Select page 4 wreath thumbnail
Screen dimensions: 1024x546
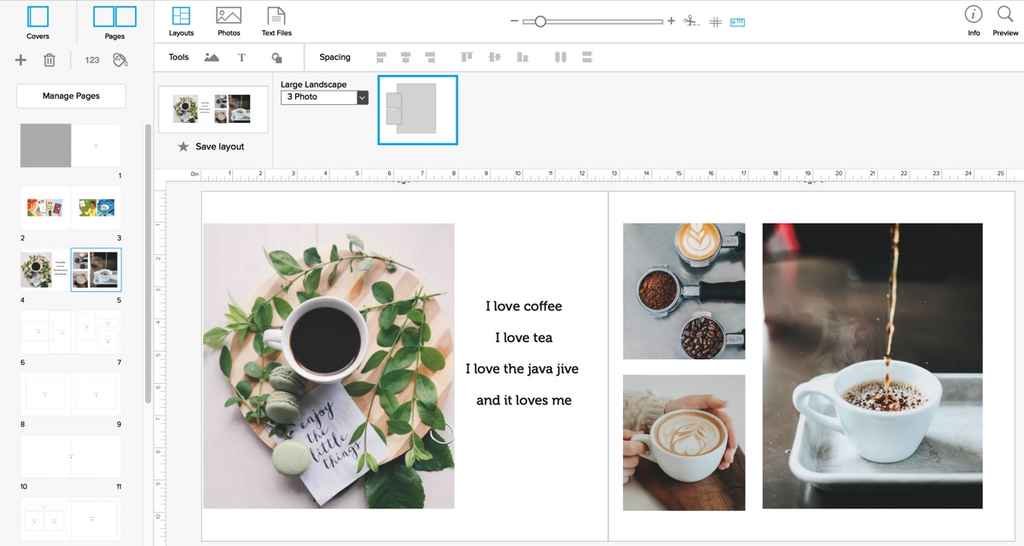tap(45, 270)
